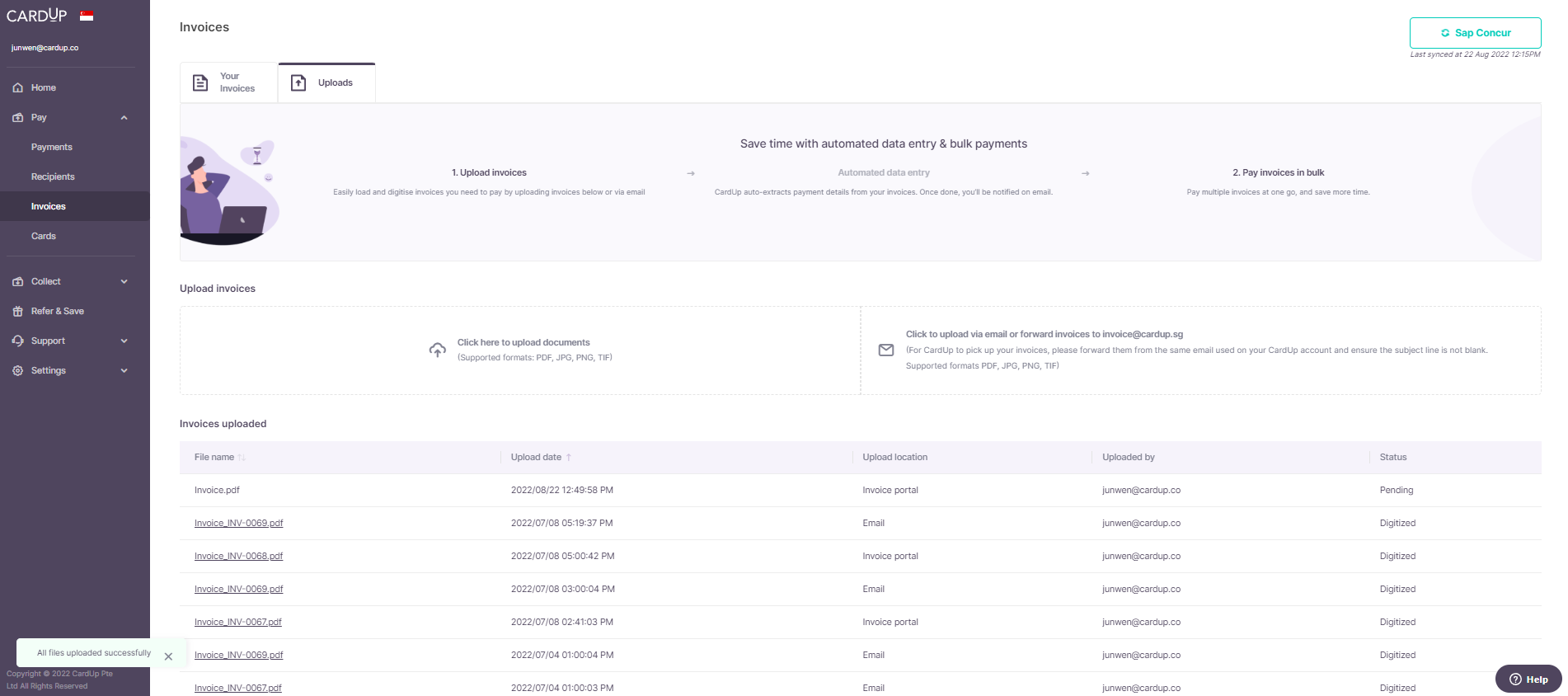1568x696 pixels.
Task: Click the Refer & Save gift icon
Action: tap(18, 311)
